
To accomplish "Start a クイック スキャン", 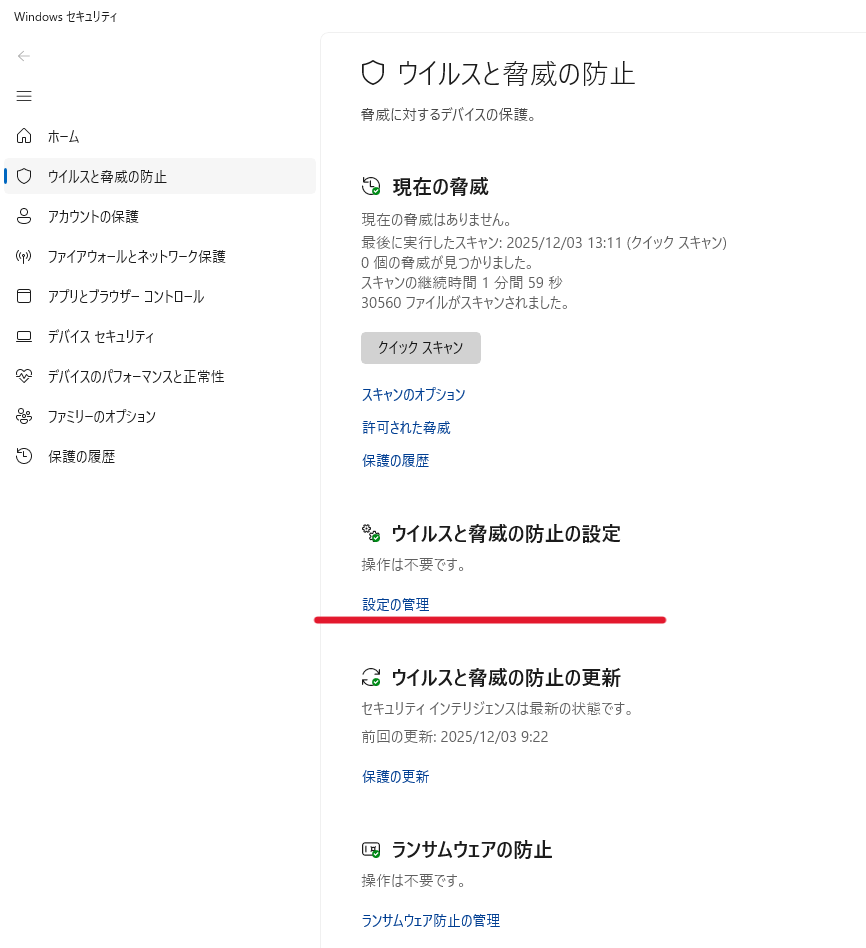I will 420,348.
